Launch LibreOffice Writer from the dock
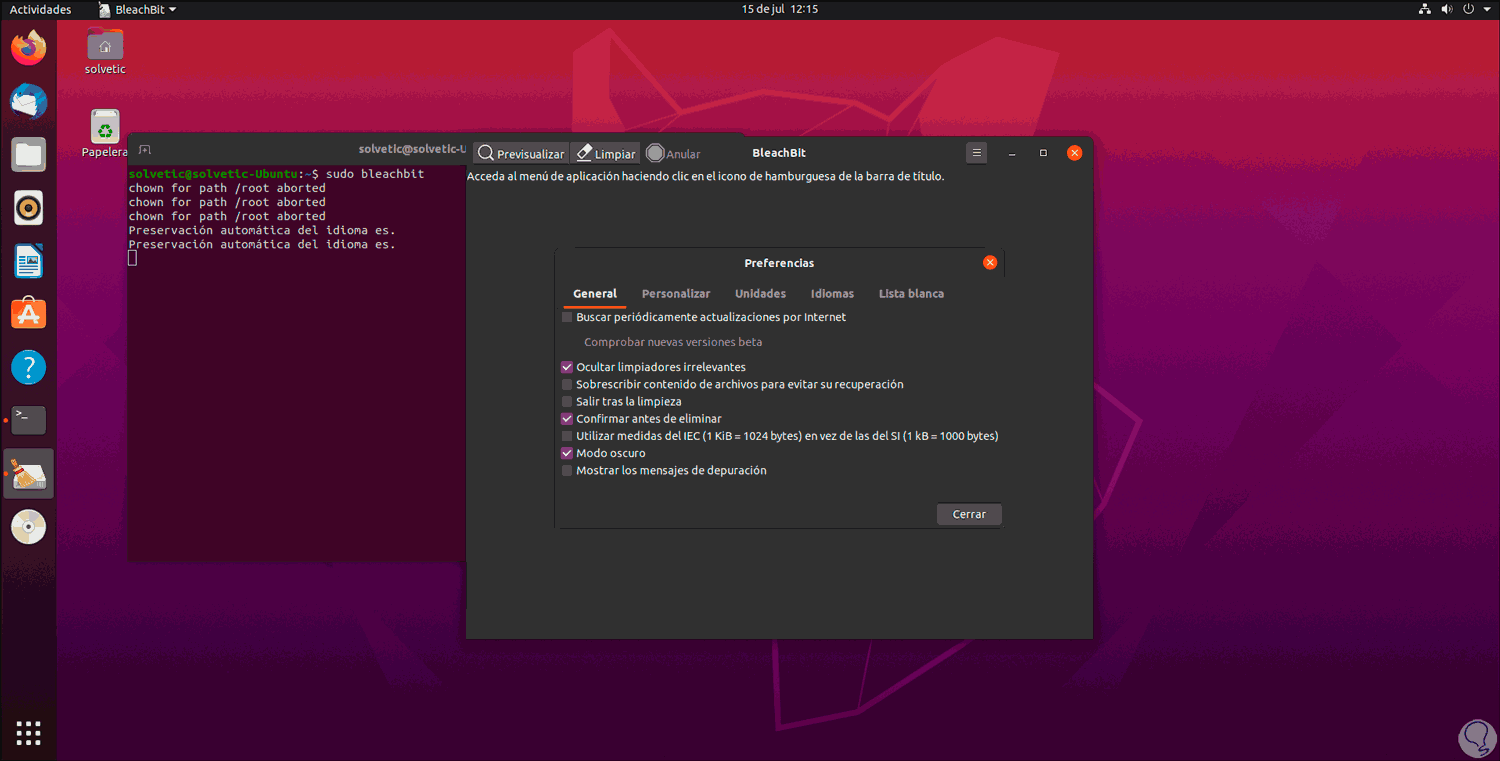1500x761 pixels. click(29, 262)
